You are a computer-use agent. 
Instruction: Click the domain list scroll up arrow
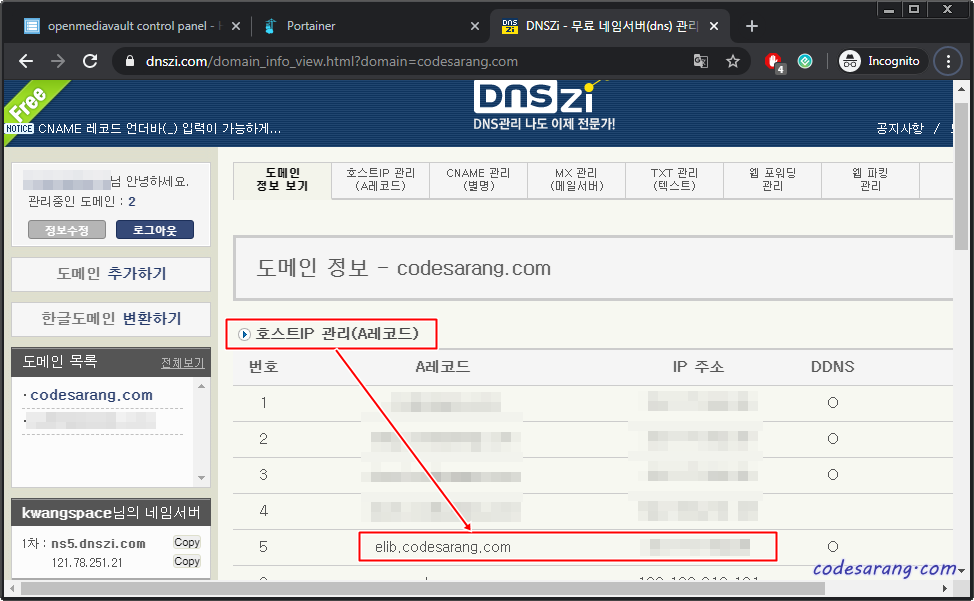(x=201, y=386)
